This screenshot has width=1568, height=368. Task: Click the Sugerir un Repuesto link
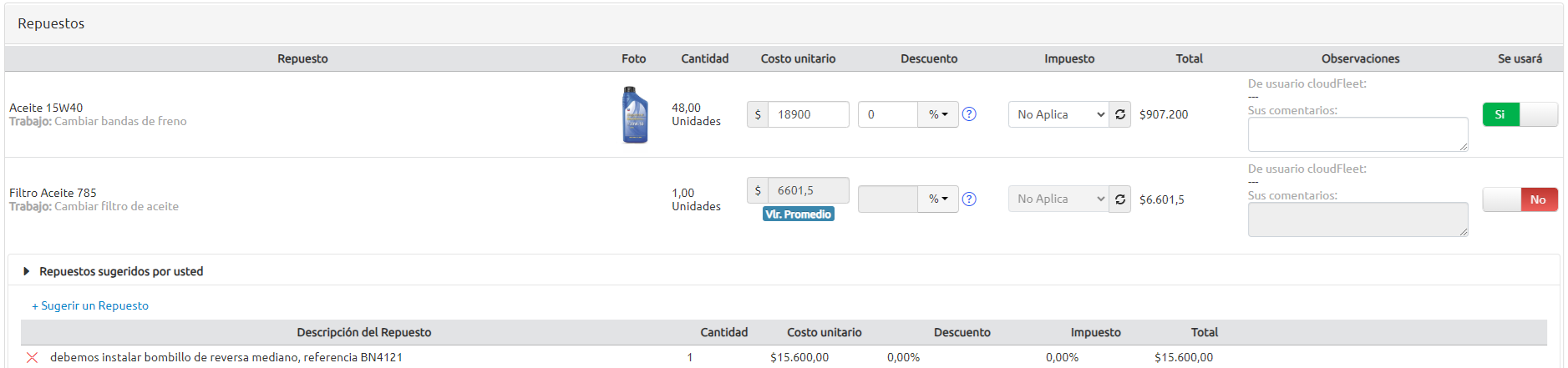pyautogui.click(x=90, y=305)
